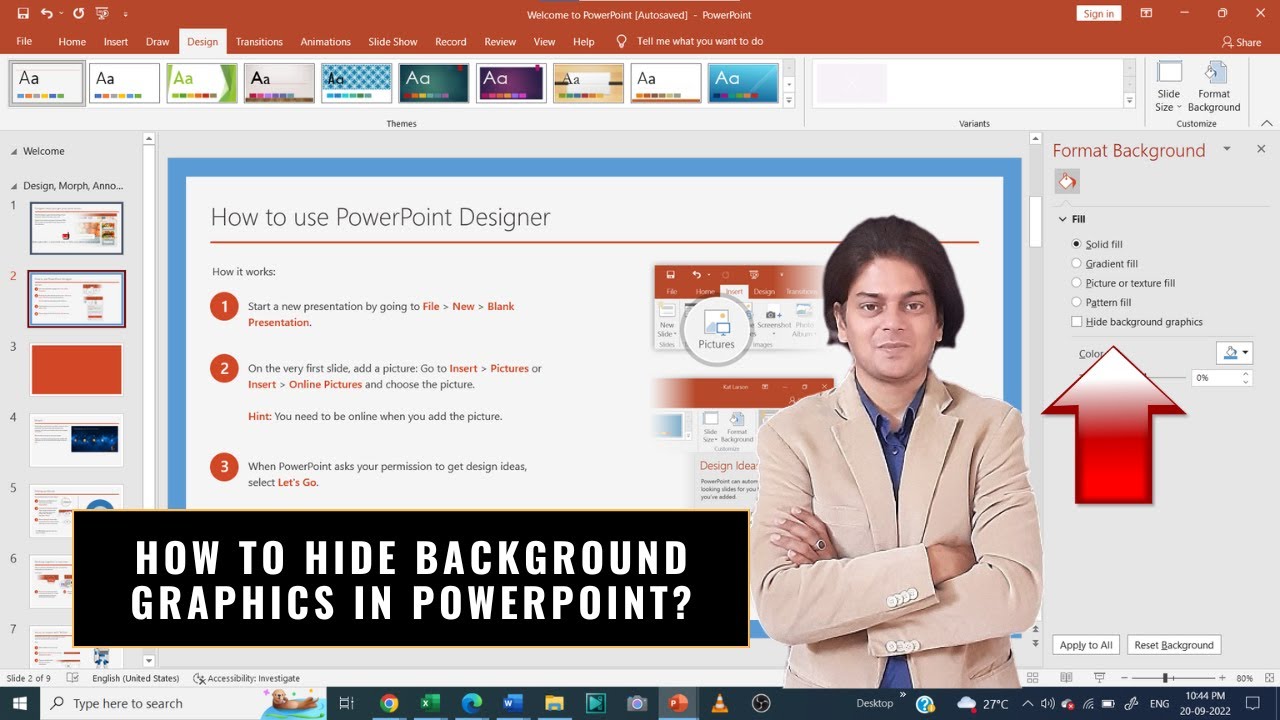Open the Draw ribbon tab
Image resolution: width=1280 pixels, height=720 pixels.
157,42
